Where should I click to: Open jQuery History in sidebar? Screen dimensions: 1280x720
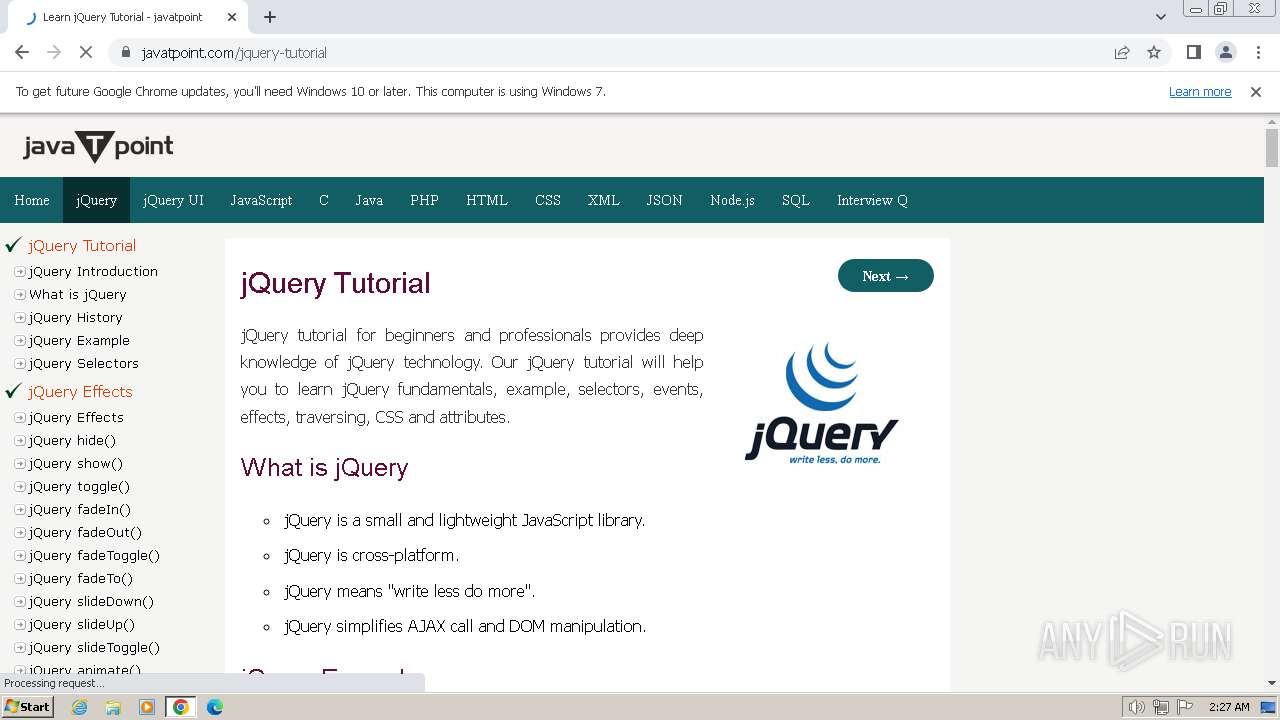point(76,317)
